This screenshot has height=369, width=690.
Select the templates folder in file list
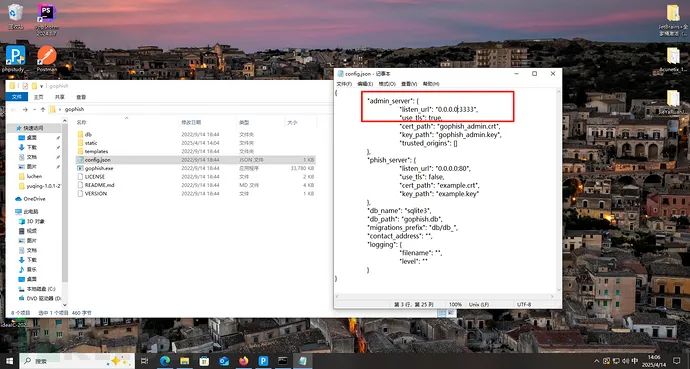click(x=195, y=151)
